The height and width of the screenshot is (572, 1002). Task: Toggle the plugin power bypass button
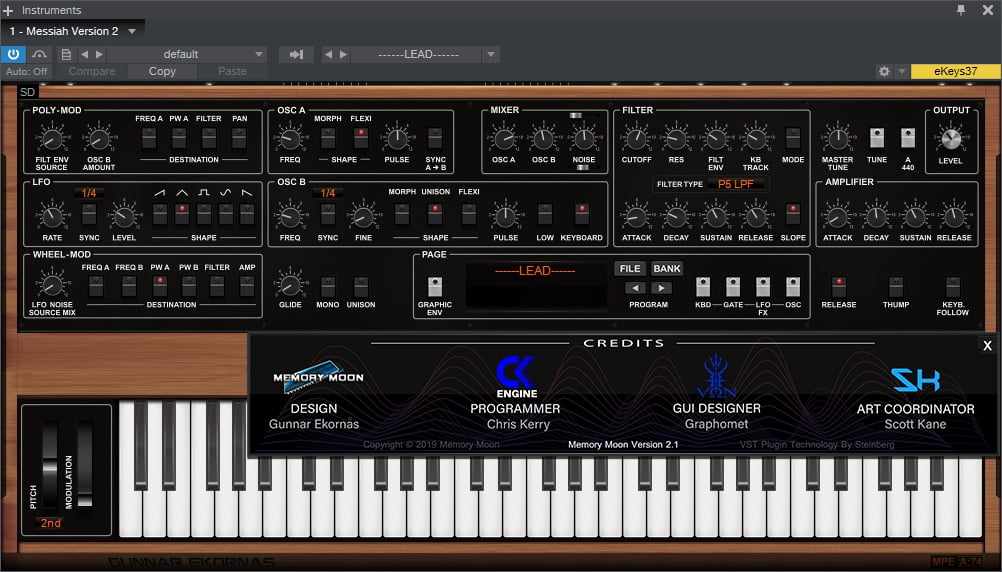click(13, 54)
